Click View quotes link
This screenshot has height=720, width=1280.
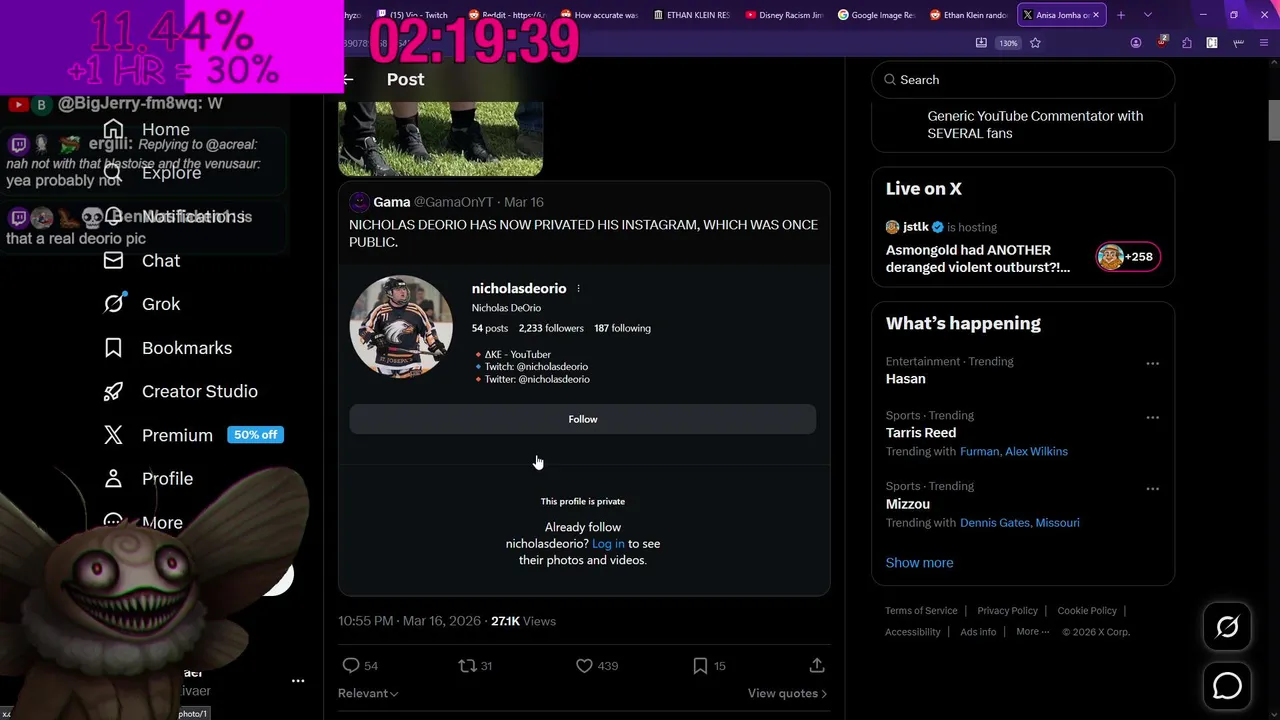tap(787, 693)
